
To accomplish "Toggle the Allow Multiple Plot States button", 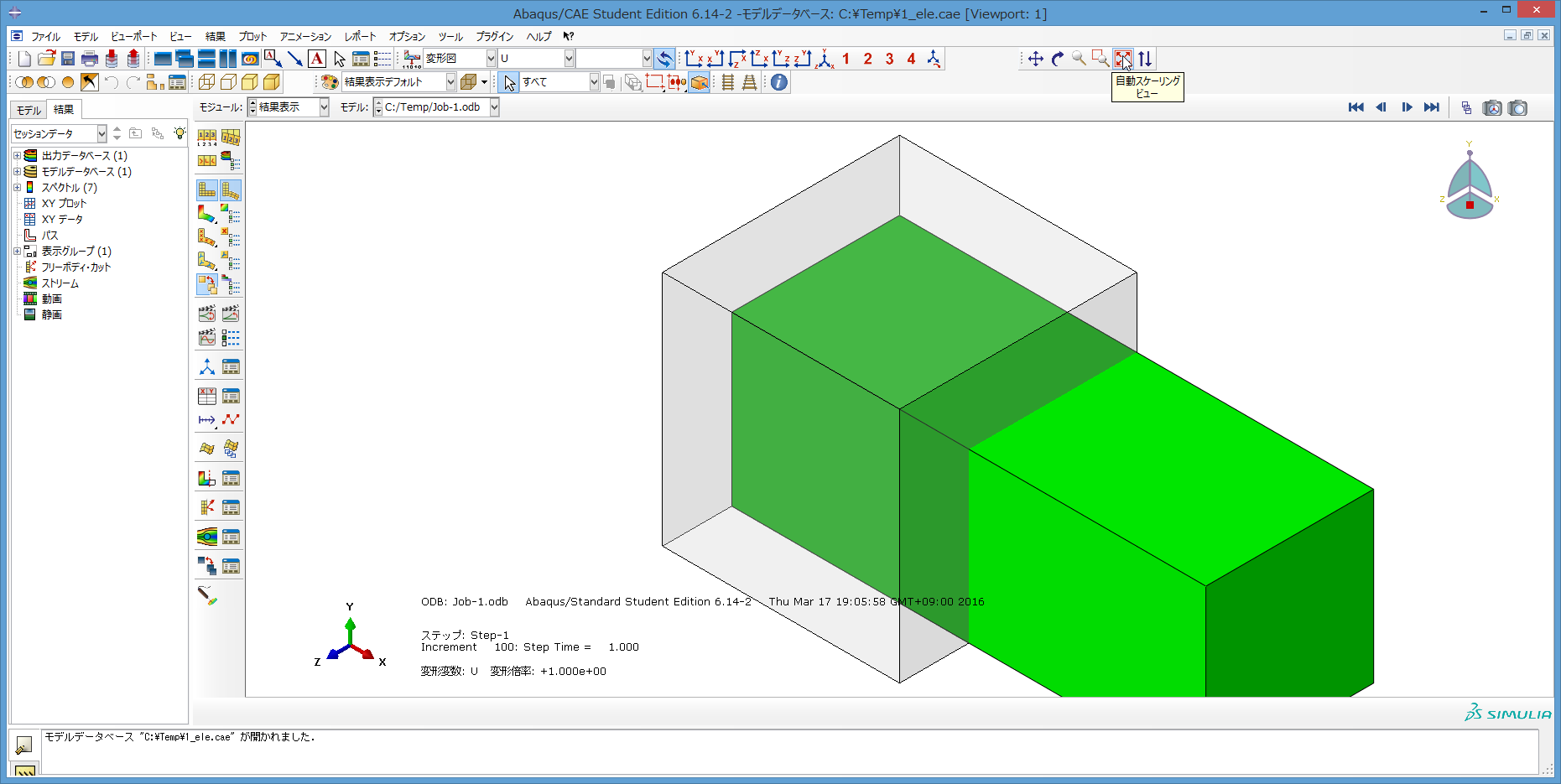I will coord(207,284).
